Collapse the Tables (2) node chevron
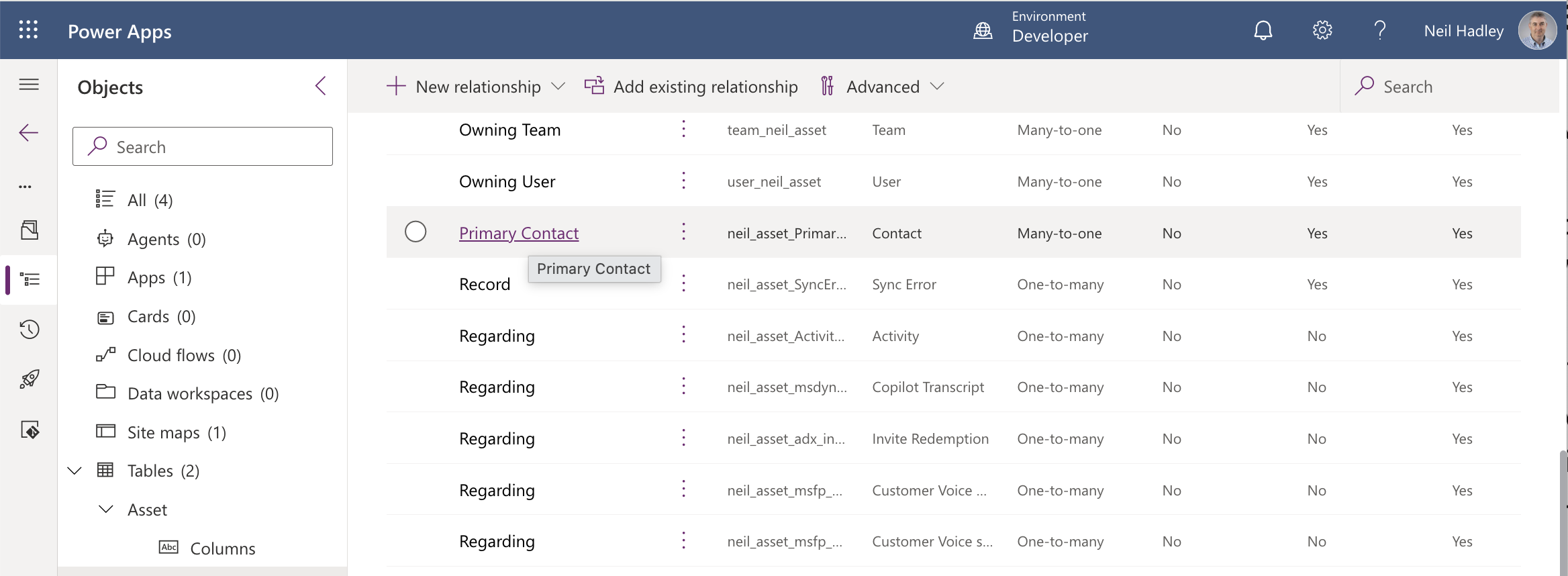Image resolution: width=1568 pixels, height=576 pixels. click(x=75, y=471)
